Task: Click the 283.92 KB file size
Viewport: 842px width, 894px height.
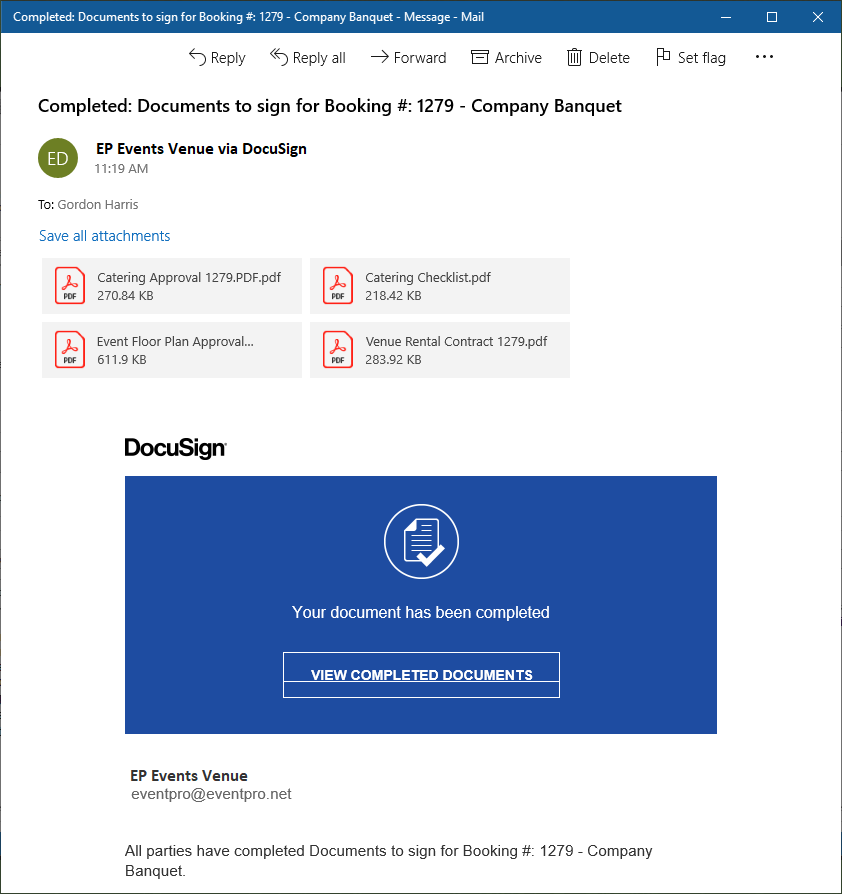Action: tap(393, 360)
